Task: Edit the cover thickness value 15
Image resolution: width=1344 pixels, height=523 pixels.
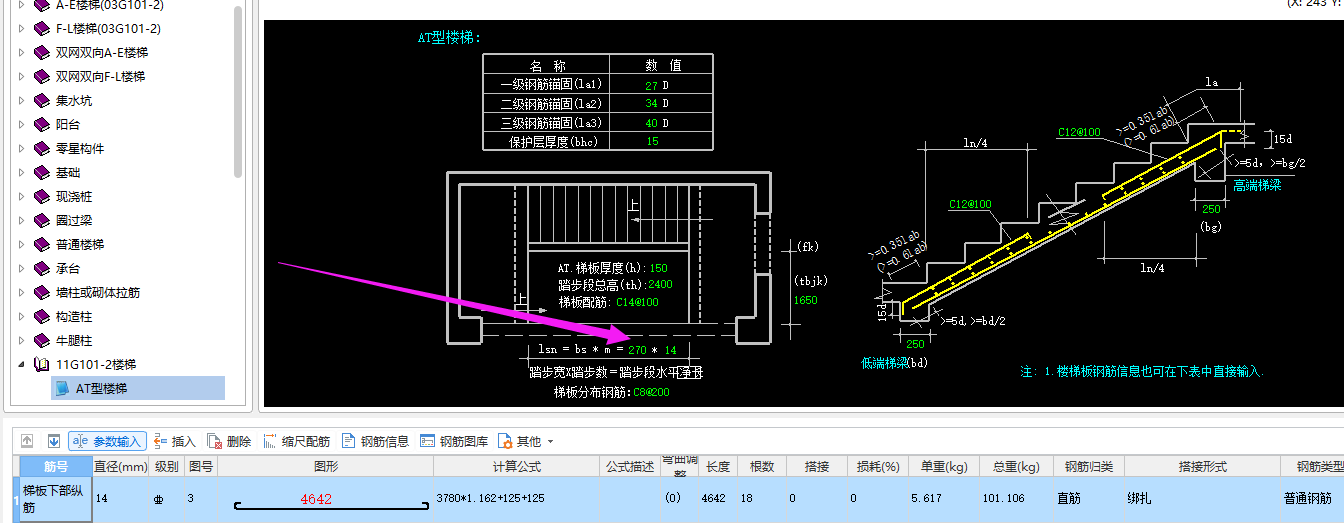Action: (651, 142)
